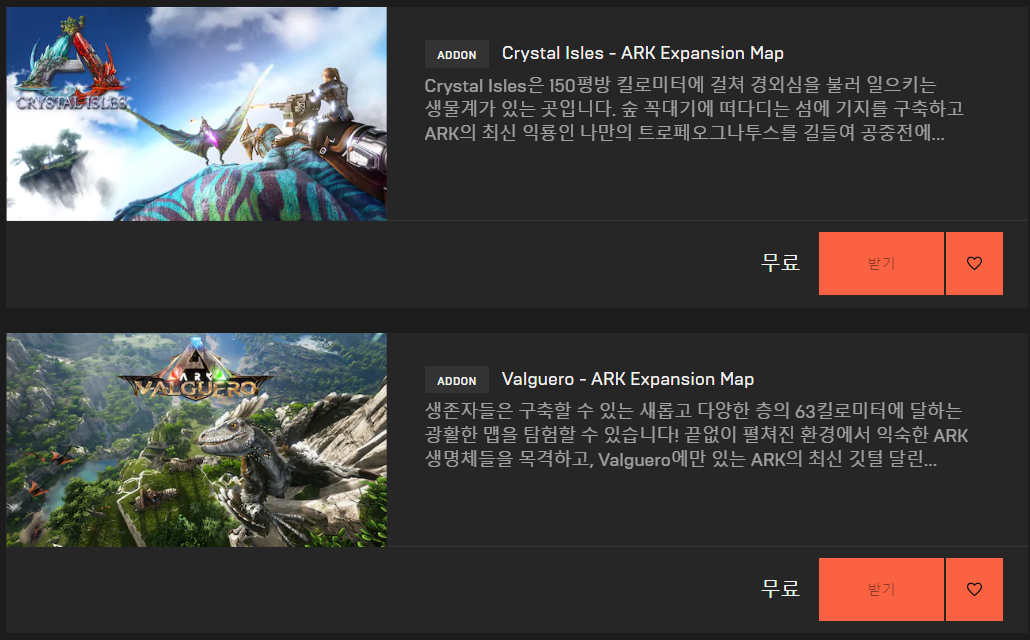
Task: Add Valguero to wishlist with heart icon
Action: (974, 589)
